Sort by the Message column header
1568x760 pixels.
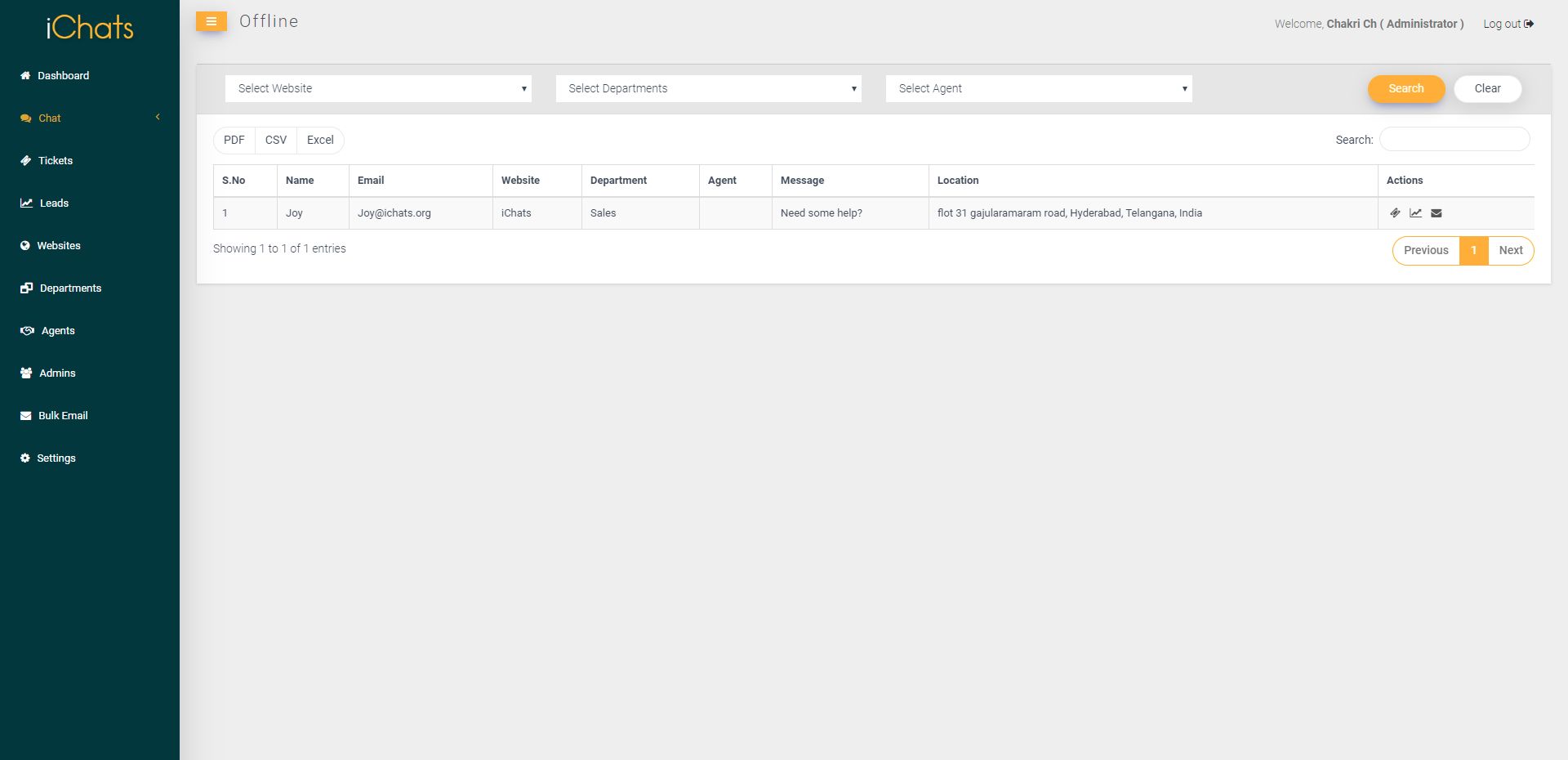tap(850, 181)
